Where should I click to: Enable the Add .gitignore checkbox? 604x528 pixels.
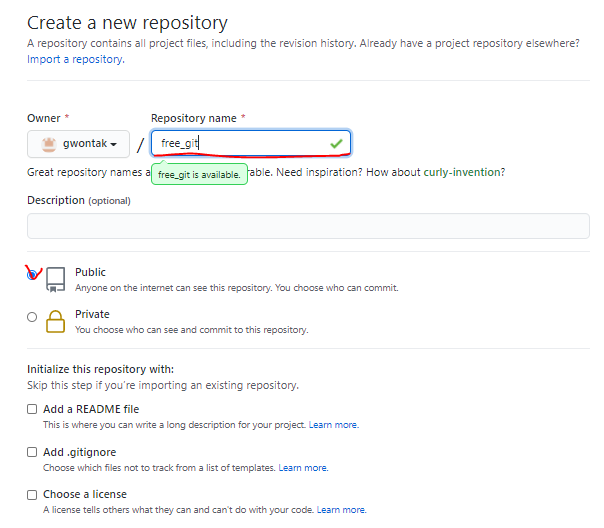click(x=32, y=452)
